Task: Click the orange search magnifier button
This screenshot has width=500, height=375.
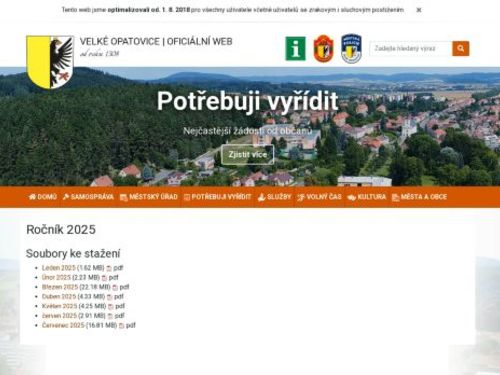Action: [x=461, y=49]
